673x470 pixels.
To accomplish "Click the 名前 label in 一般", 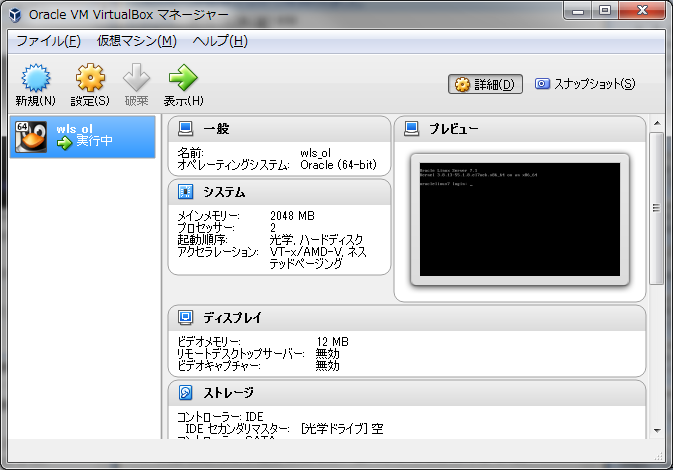I will point(191,153).
